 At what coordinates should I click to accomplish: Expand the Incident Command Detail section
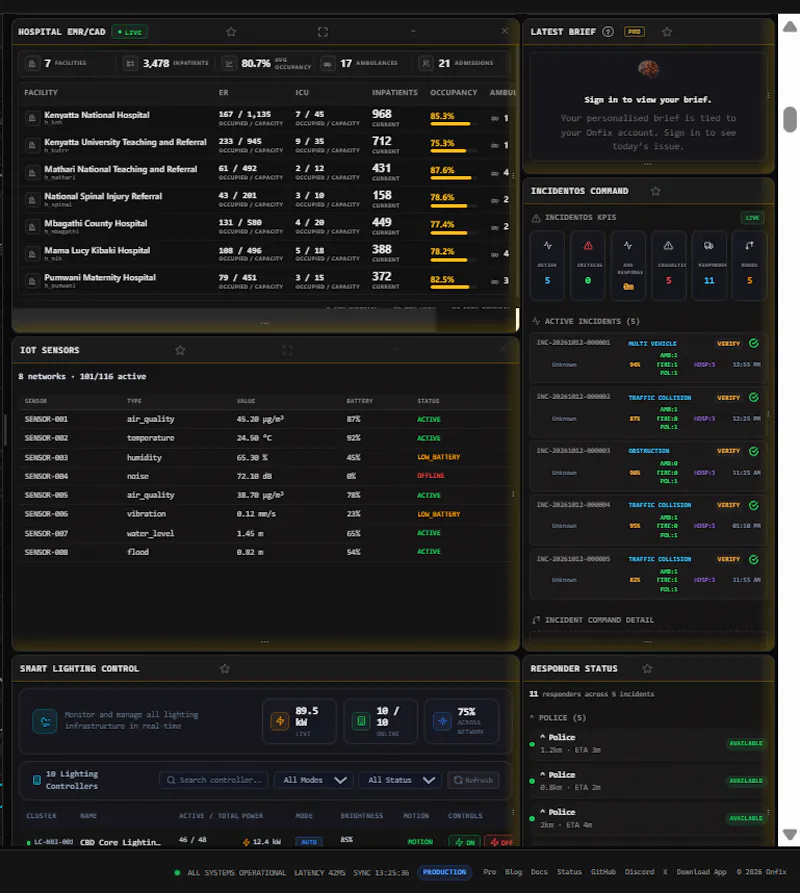pyautogui.click(x=593, y=620)
